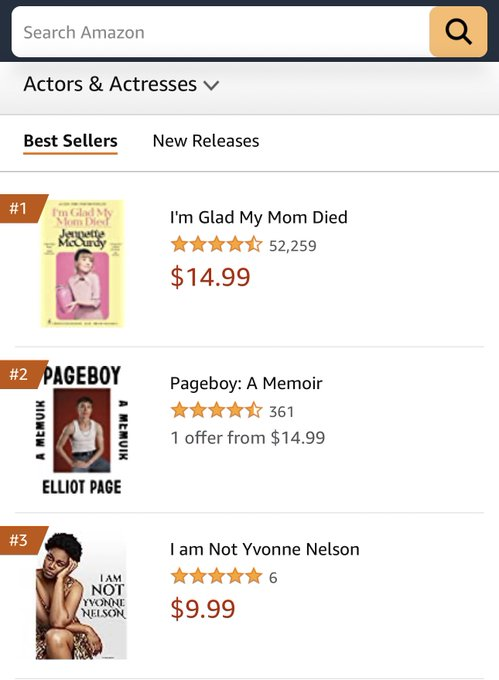Open the Pageboy book cover image
This screenshot has height=680, width=499.
[82, 429]
